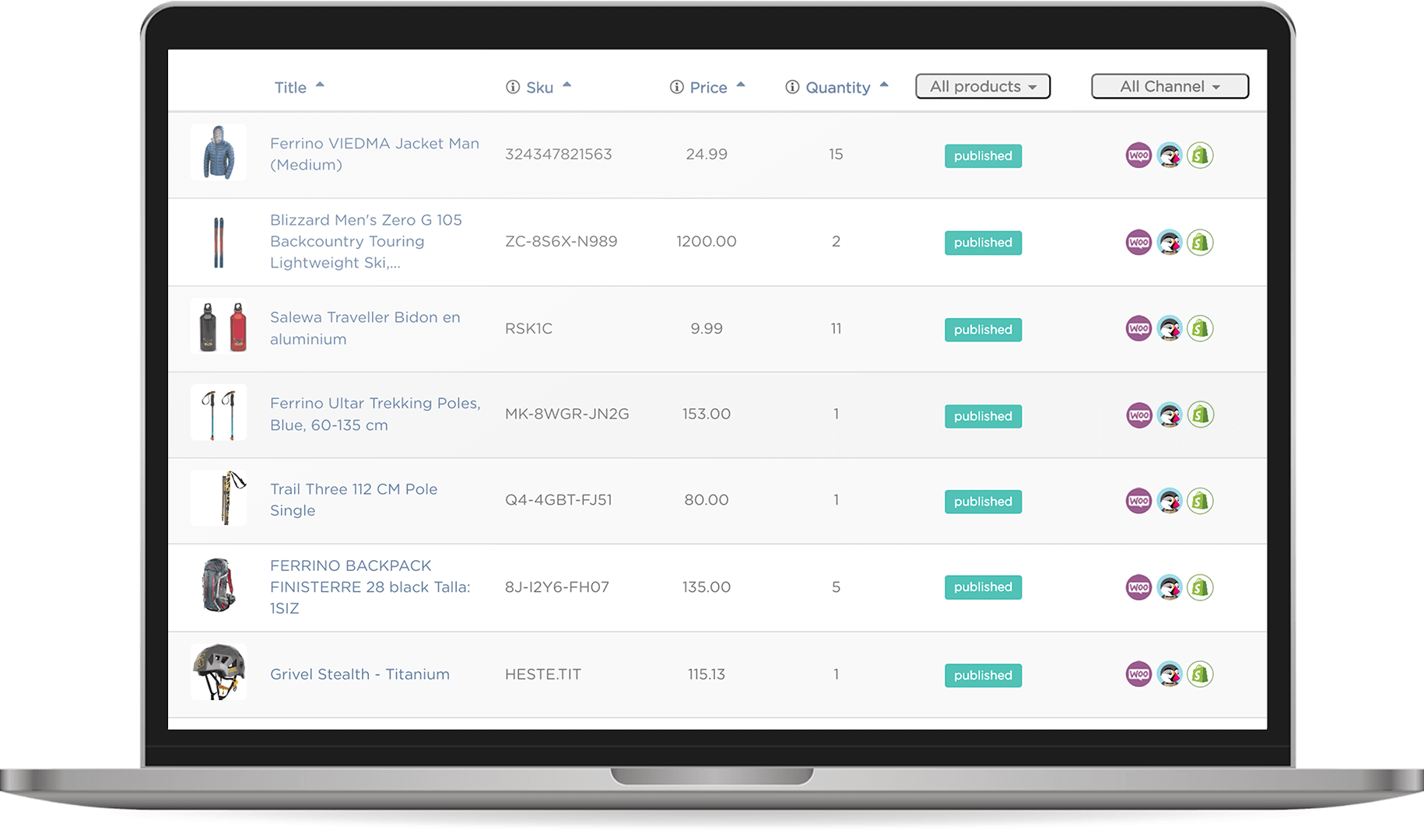This screenshot has height=840, width=1424.
Task: Click the blue jacket product thumbnail
Action: tap(219, 152)
